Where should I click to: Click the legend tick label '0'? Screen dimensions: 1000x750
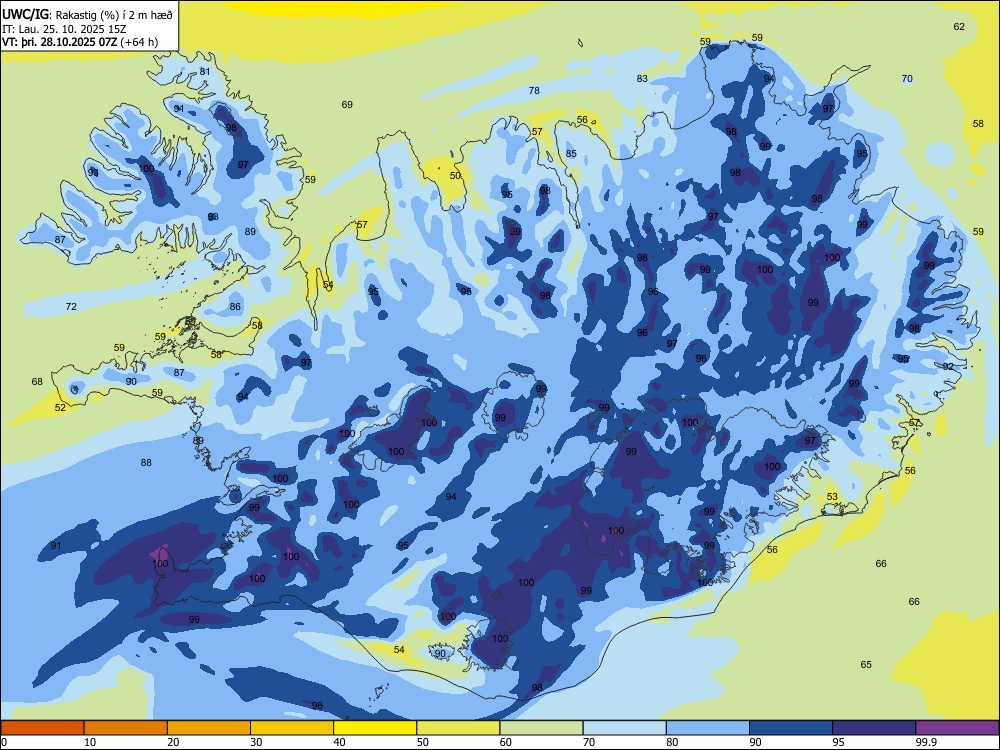click(4, 742)
